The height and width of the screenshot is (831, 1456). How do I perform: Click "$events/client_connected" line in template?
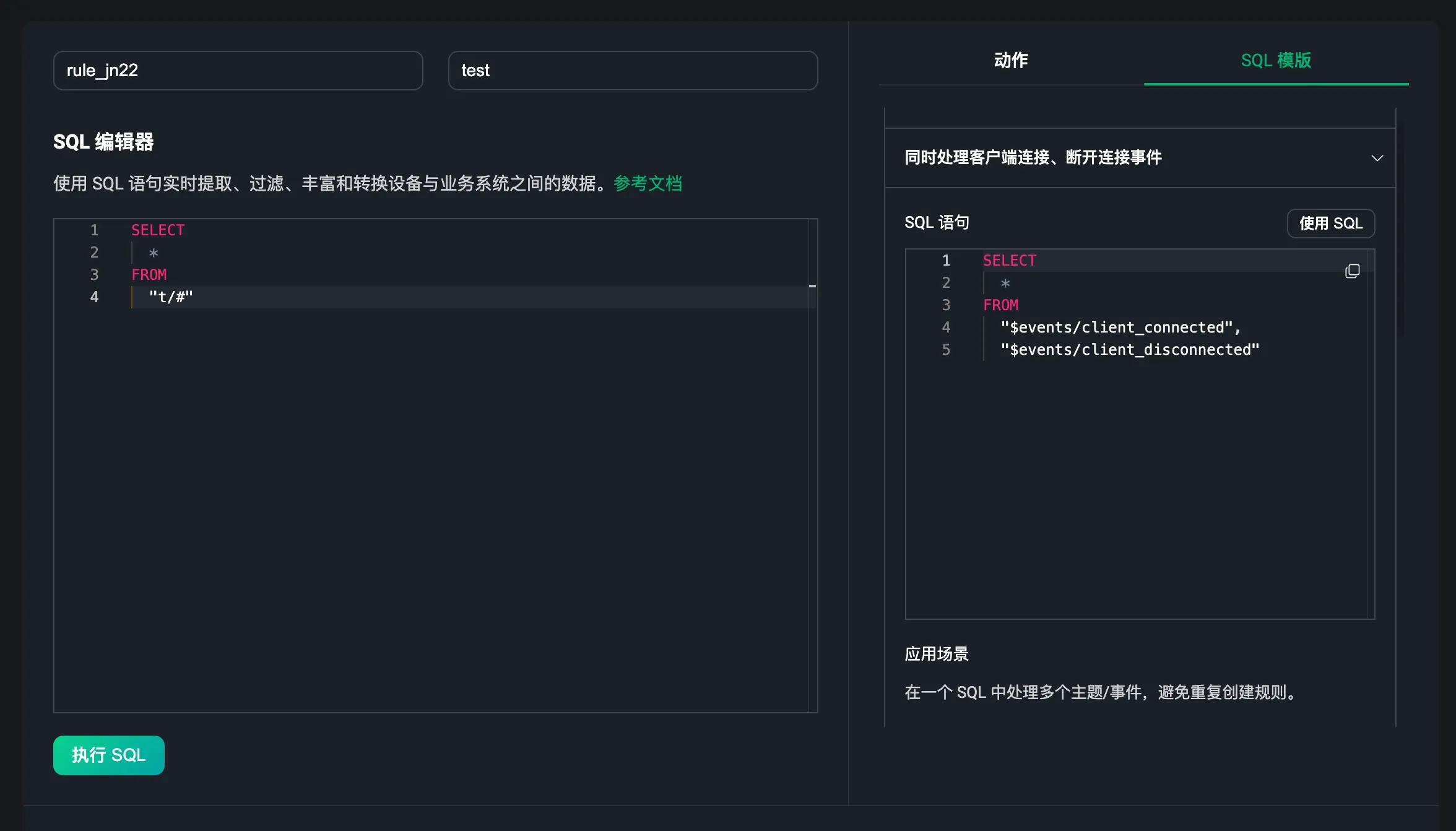pyautogui.click(x=1120, y=327)
